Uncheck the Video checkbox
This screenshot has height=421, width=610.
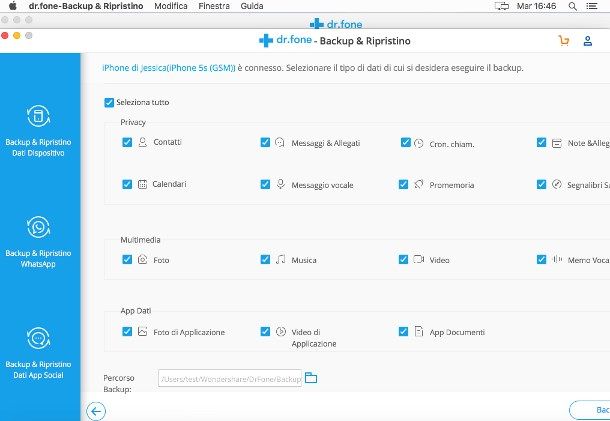pyautogui.click(x=403, y=259)
